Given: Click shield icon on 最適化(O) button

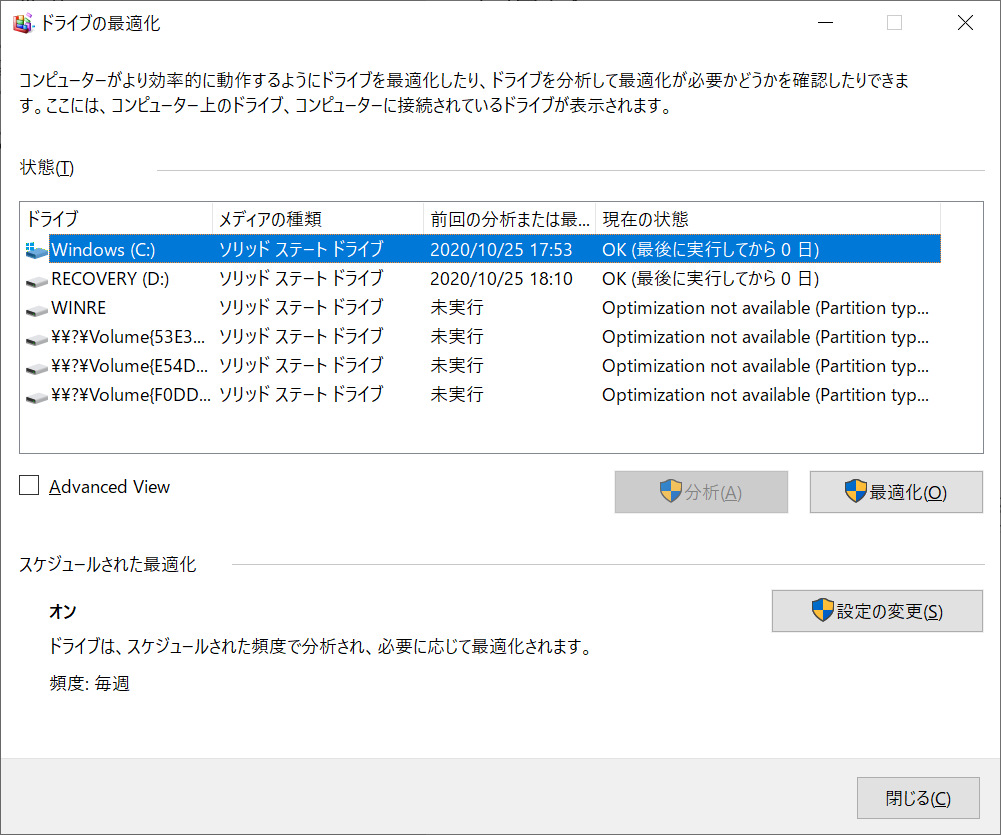Looking at the screenshot, I should [x=855, y=492].
